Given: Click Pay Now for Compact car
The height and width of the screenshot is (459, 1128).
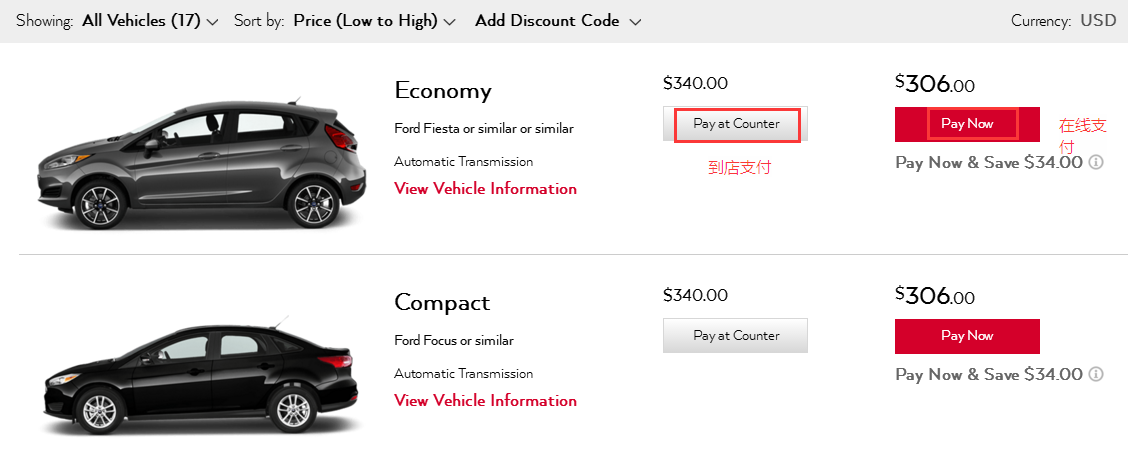Looking at the screenshot, I should (967, 336).
